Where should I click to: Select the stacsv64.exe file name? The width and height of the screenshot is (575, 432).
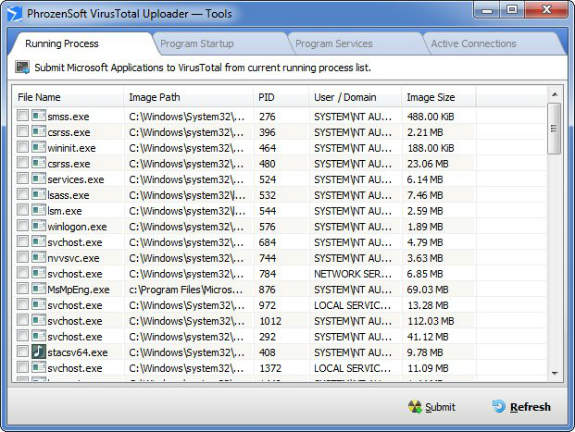point(77,353)
